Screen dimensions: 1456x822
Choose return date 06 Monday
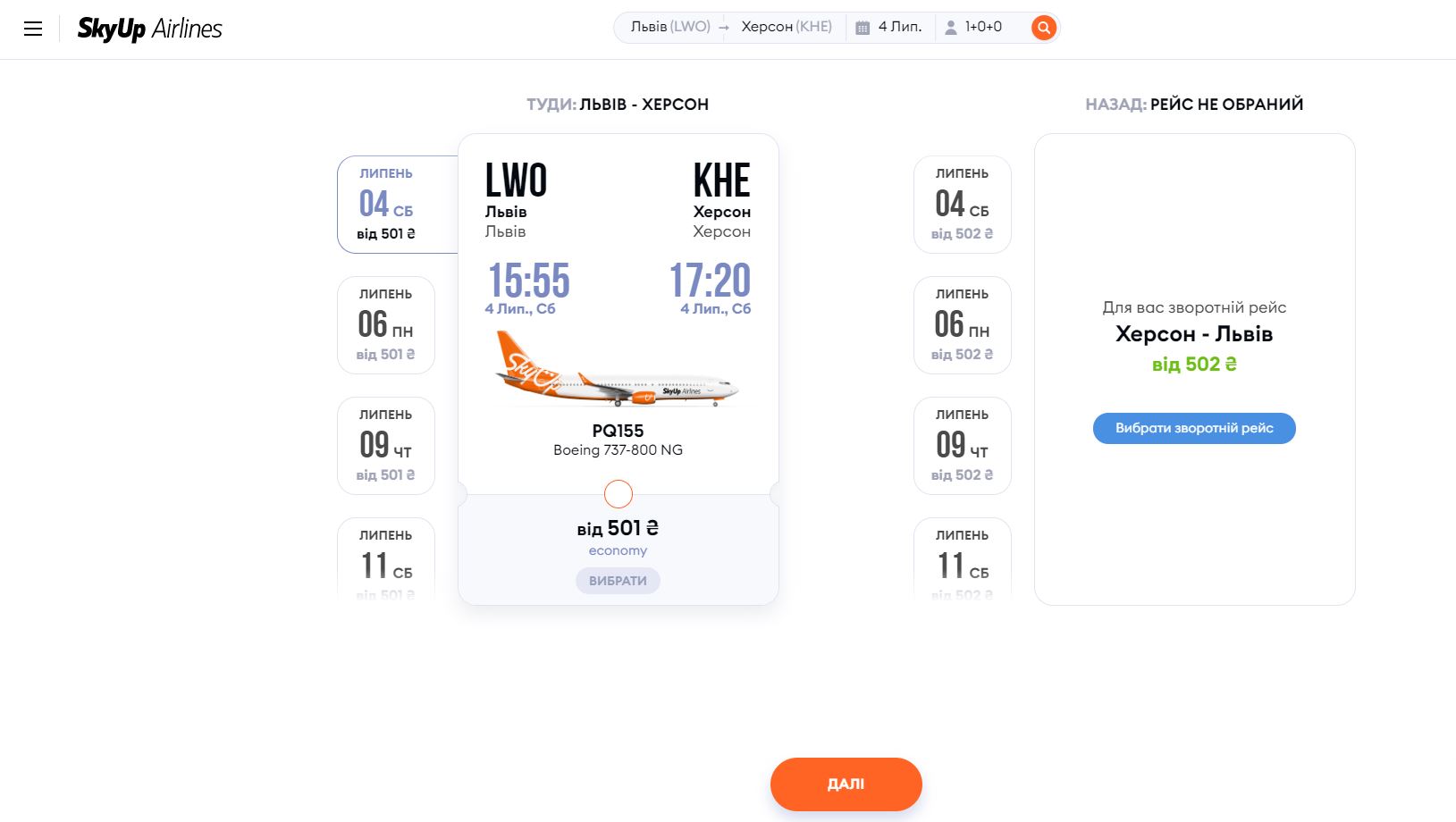coord(962,325)
